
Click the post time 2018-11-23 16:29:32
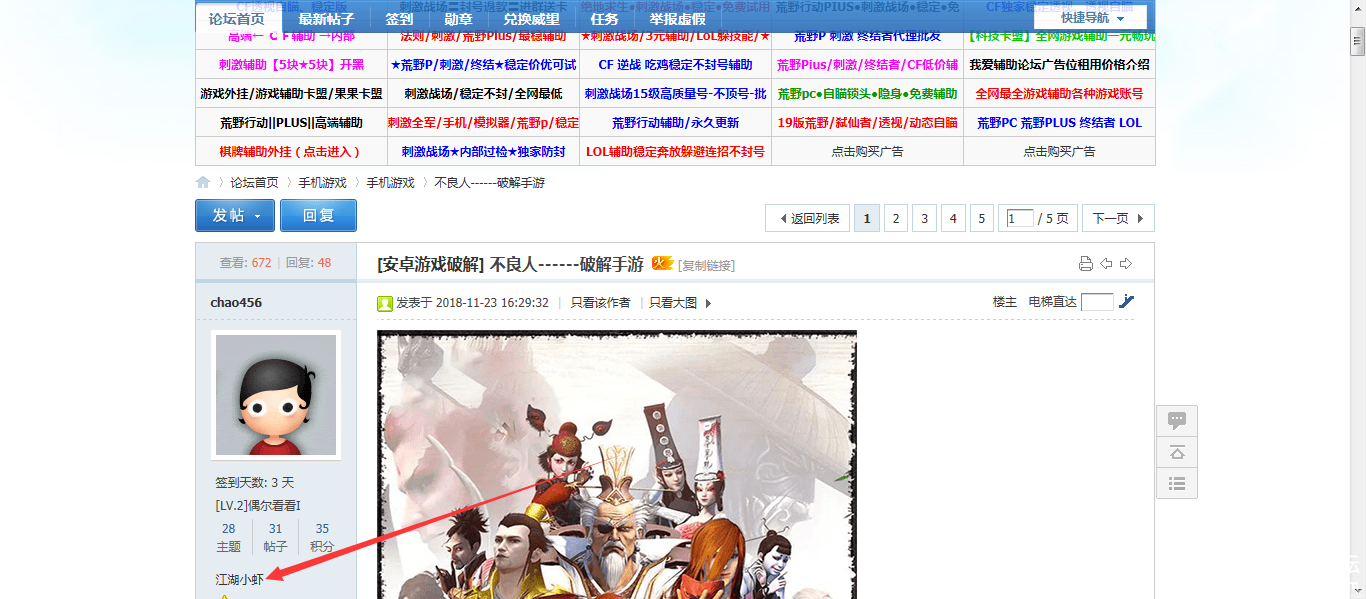[x=492, y=303]
